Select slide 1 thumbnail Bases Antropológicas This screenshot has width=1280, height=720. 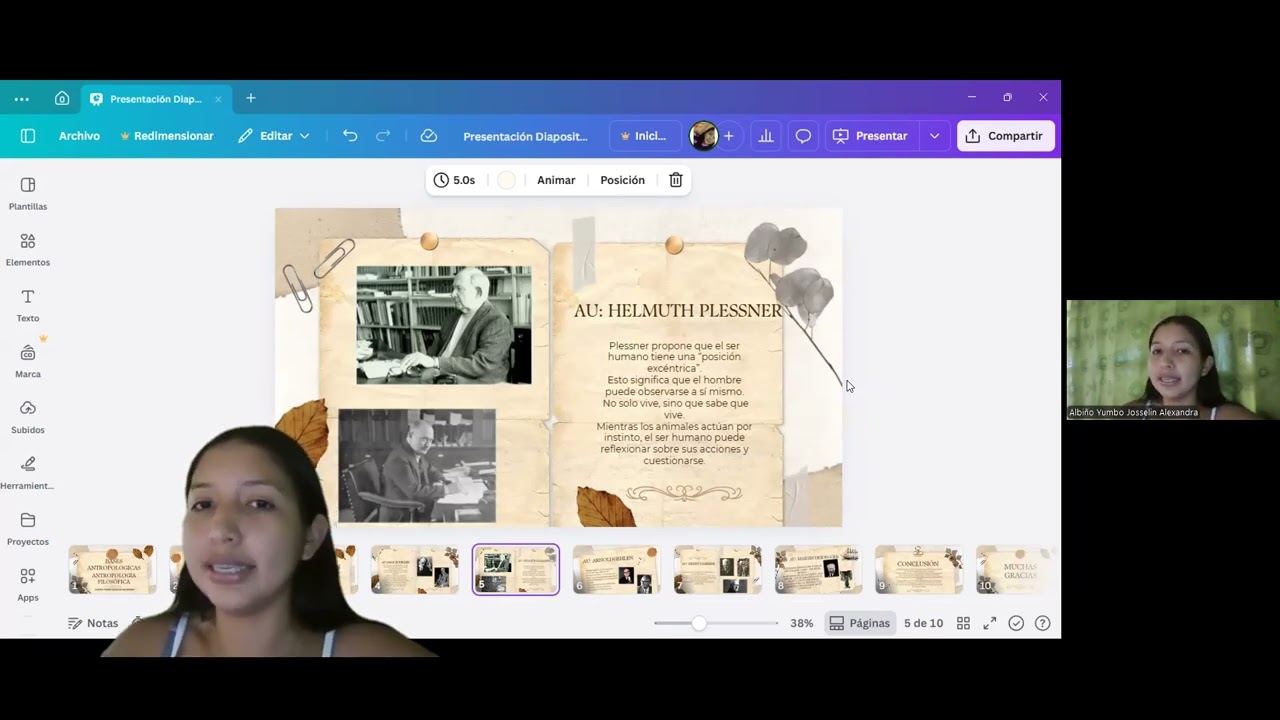click(x=112, y=570)
